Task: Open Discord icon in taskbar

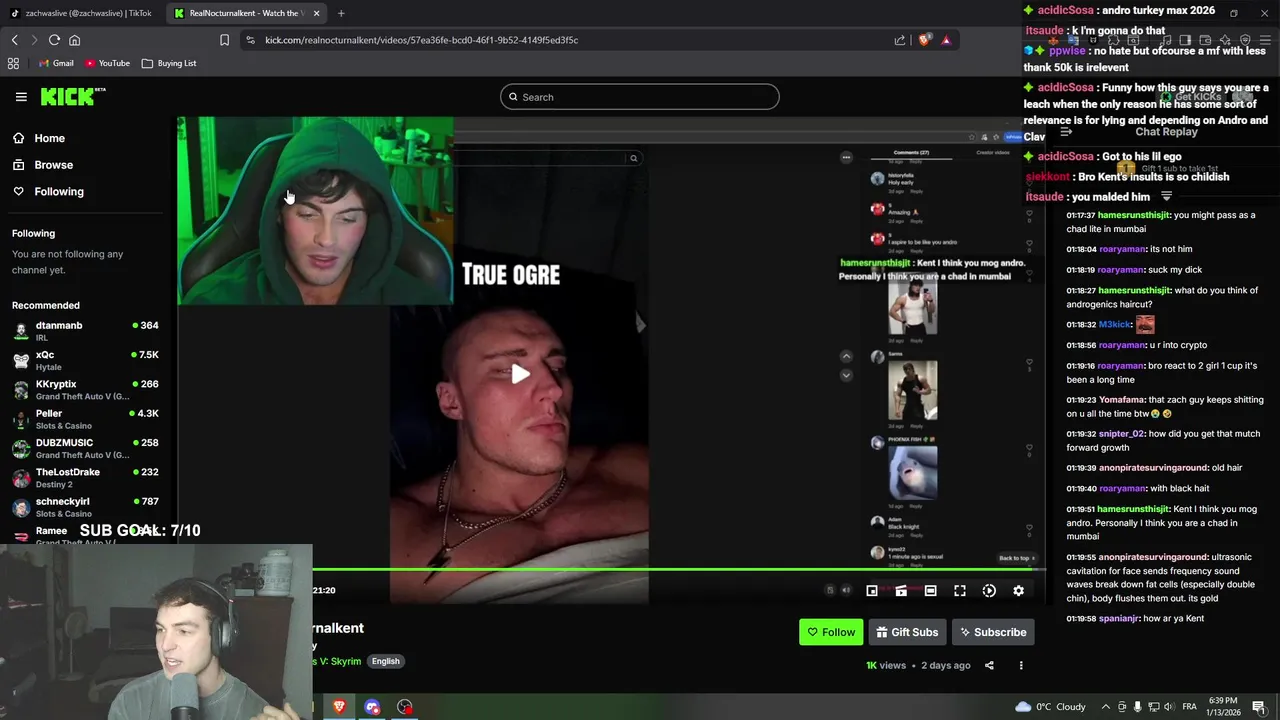Action: (372, 706)
